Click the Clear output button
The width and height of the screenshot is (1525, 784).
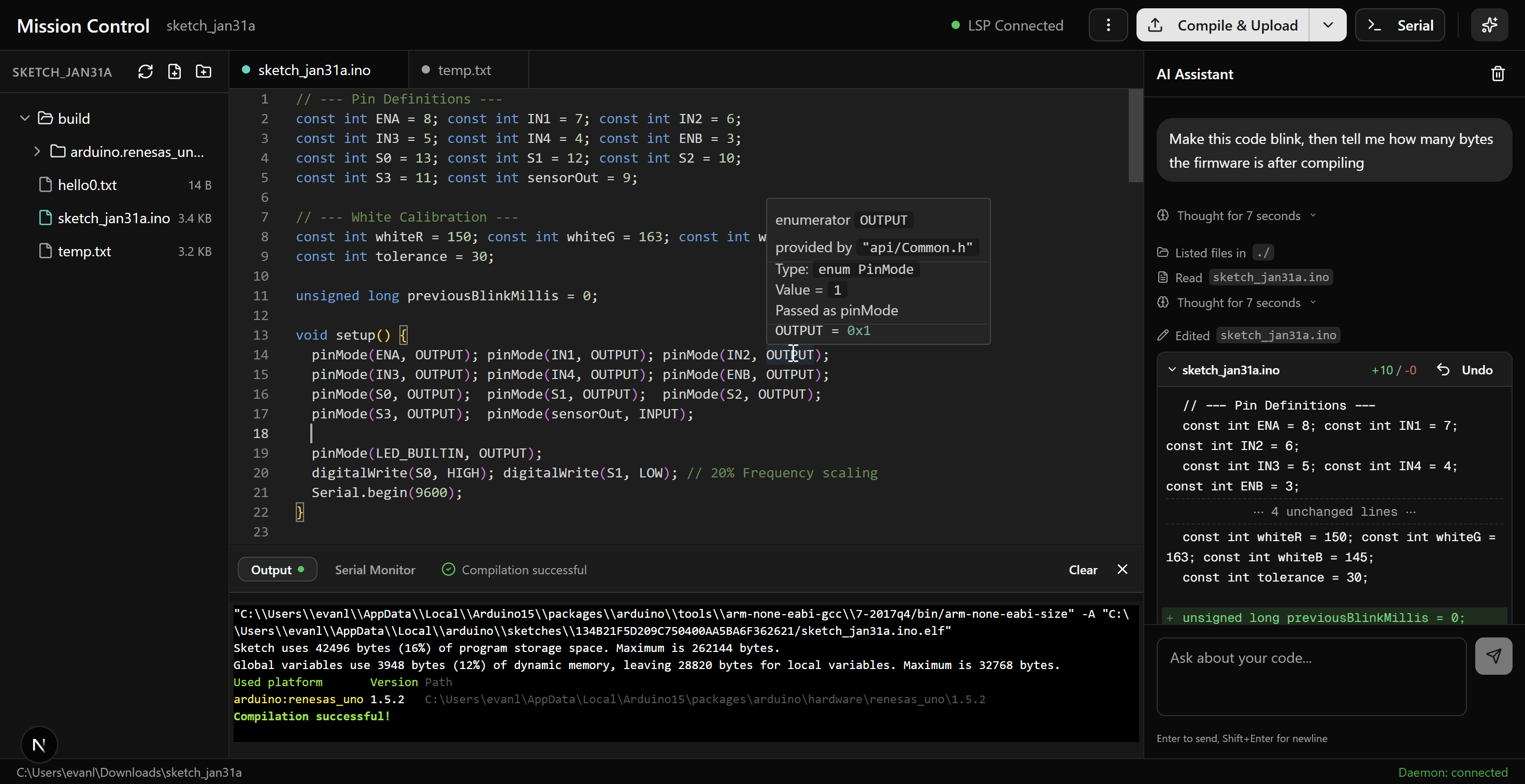(1082, 570)
